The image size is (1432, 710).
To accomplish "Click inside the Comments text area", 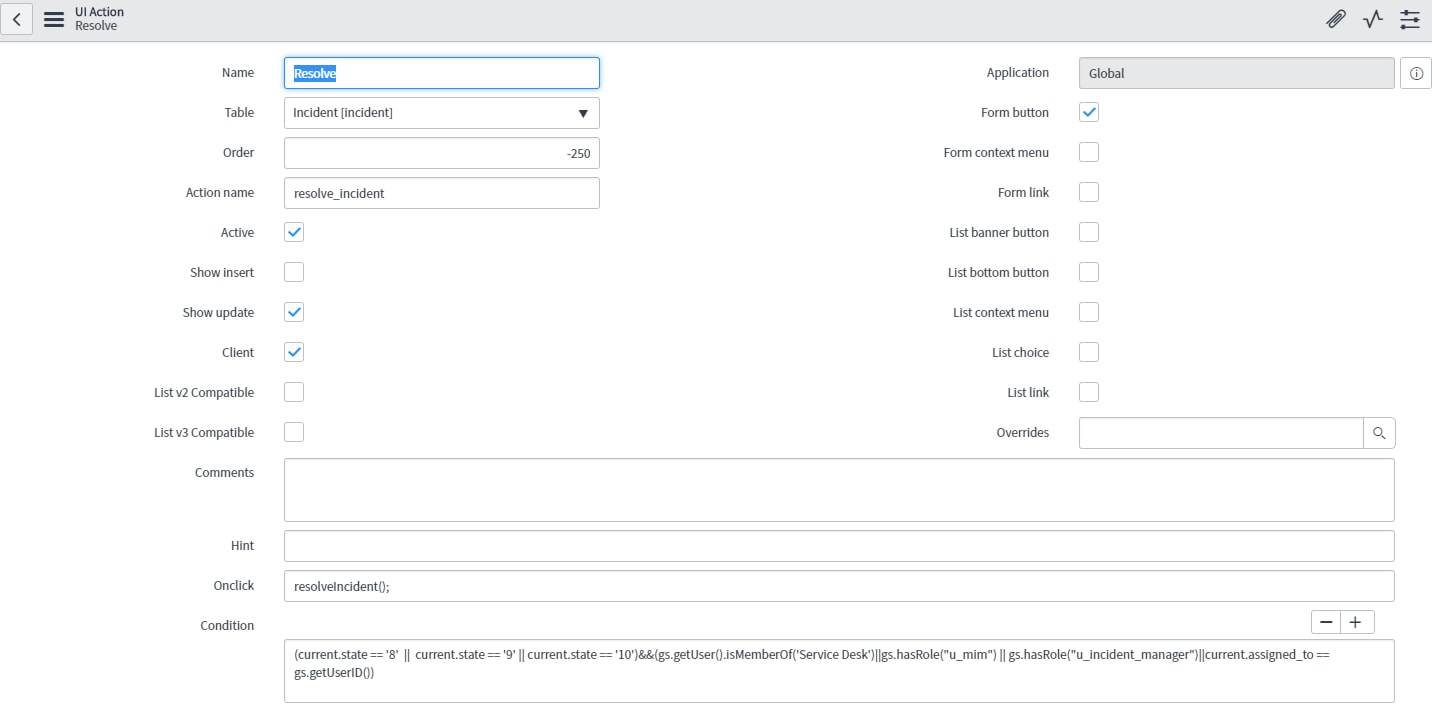I will click(839, 490).
